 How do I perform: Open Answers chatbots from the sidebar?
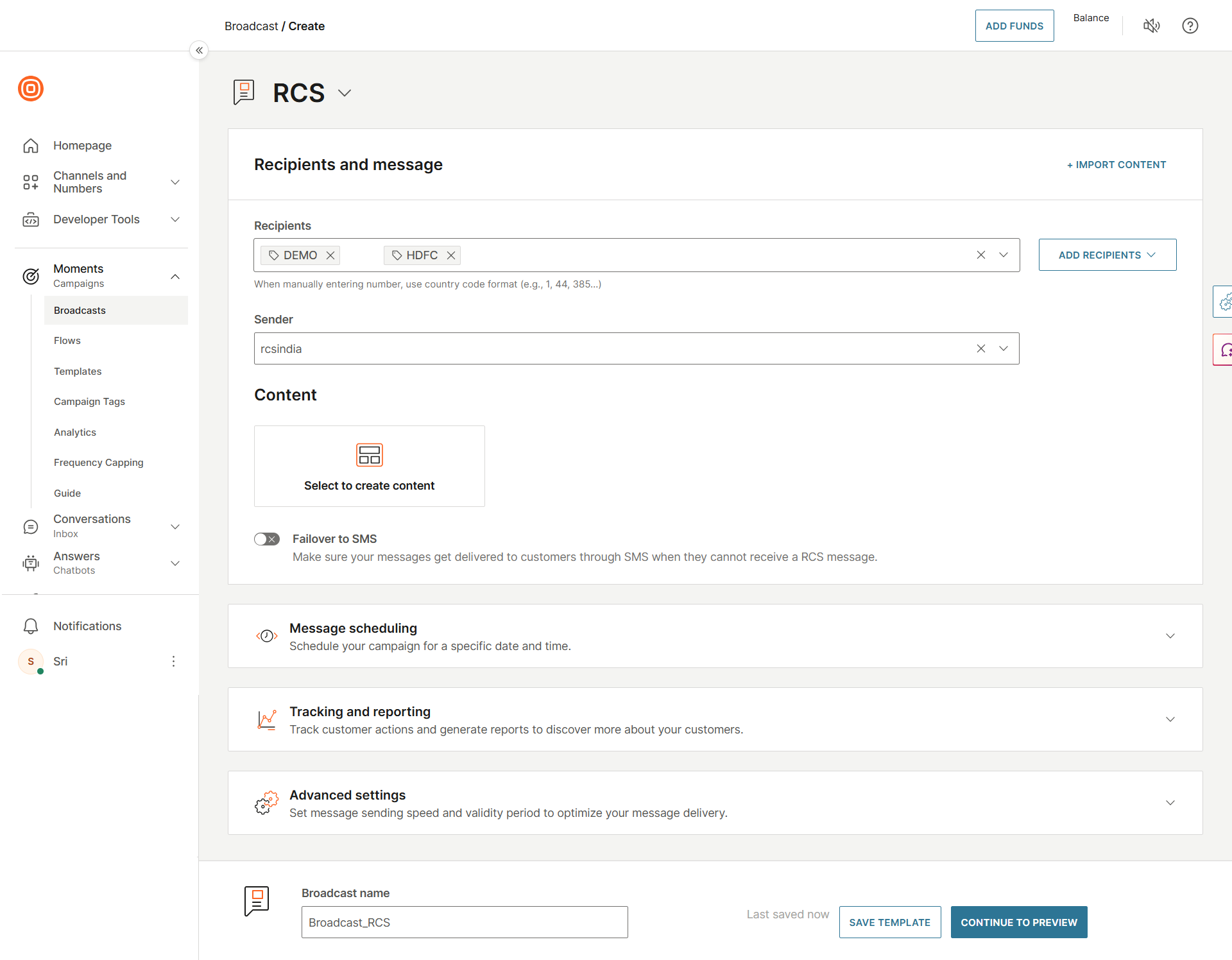(x=76, y=562)
